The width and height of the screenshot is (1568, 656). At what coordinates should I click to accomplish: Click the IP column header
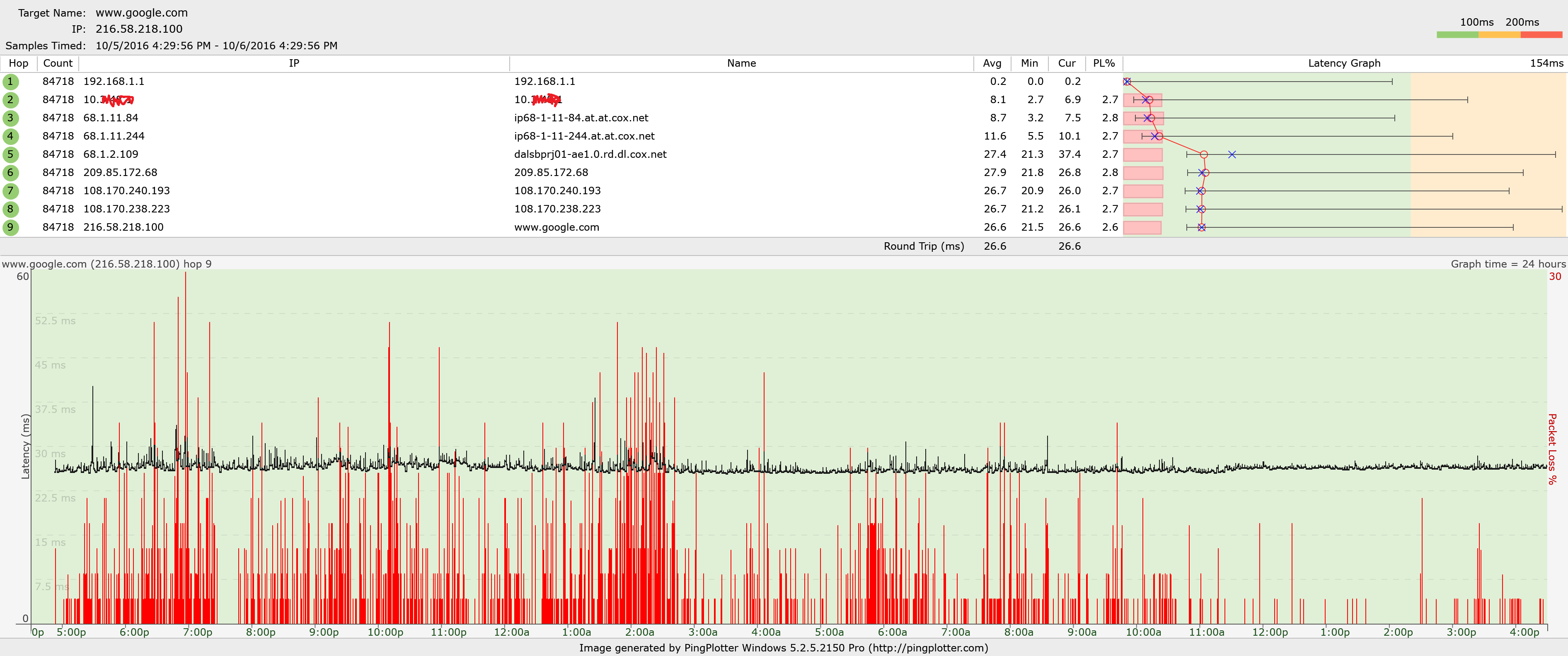294,63
